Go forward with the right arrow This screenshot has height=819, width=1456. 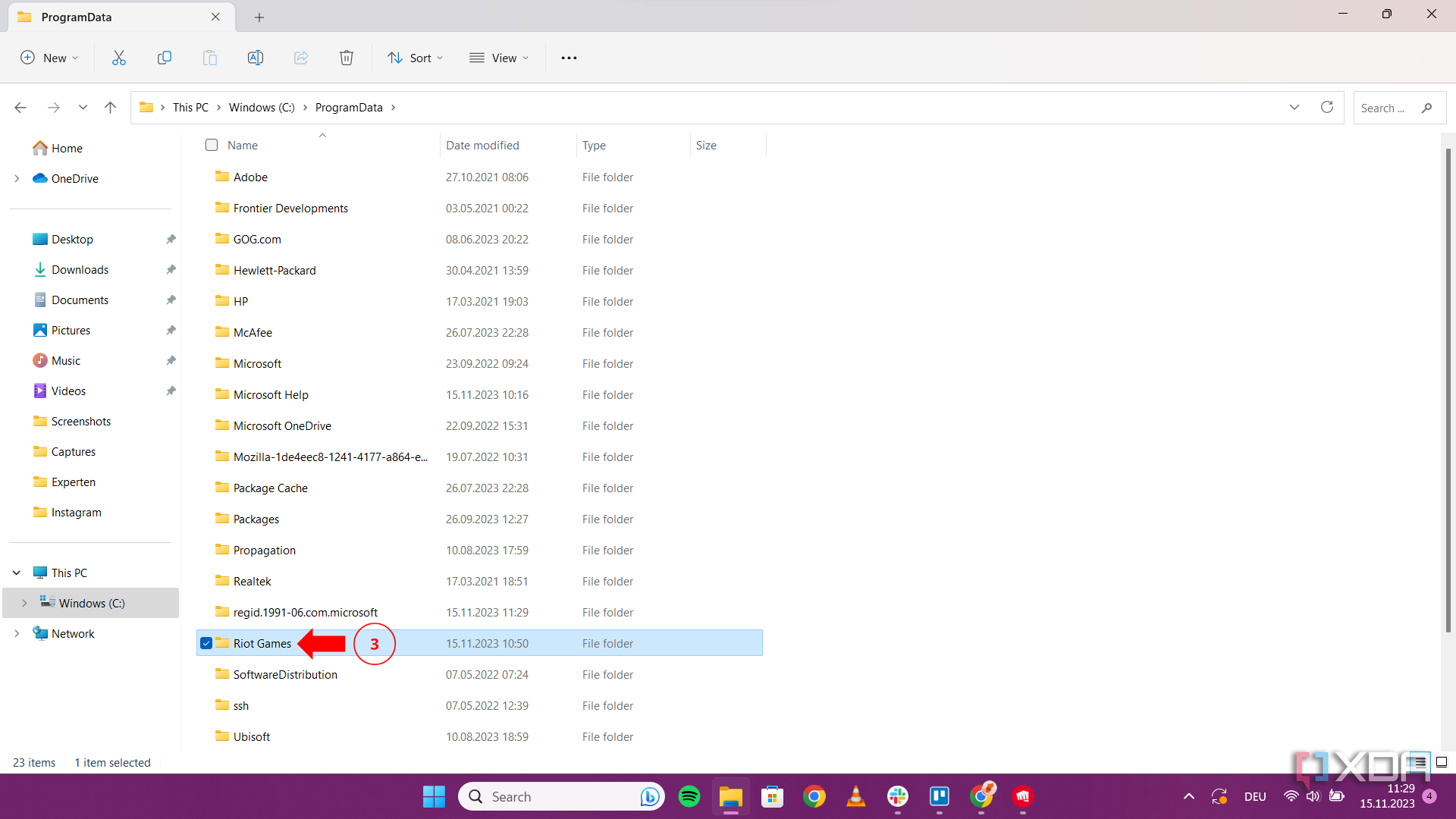point(54,108)
